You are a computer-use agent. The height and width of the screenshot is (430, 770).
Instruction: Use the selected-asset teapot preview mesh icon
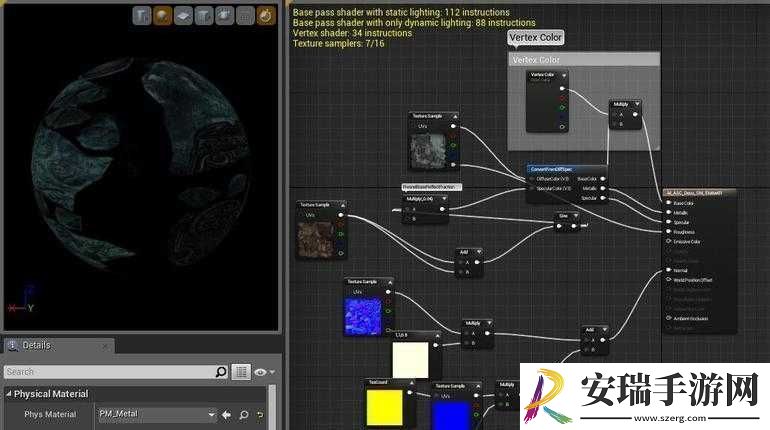[224, 16]
